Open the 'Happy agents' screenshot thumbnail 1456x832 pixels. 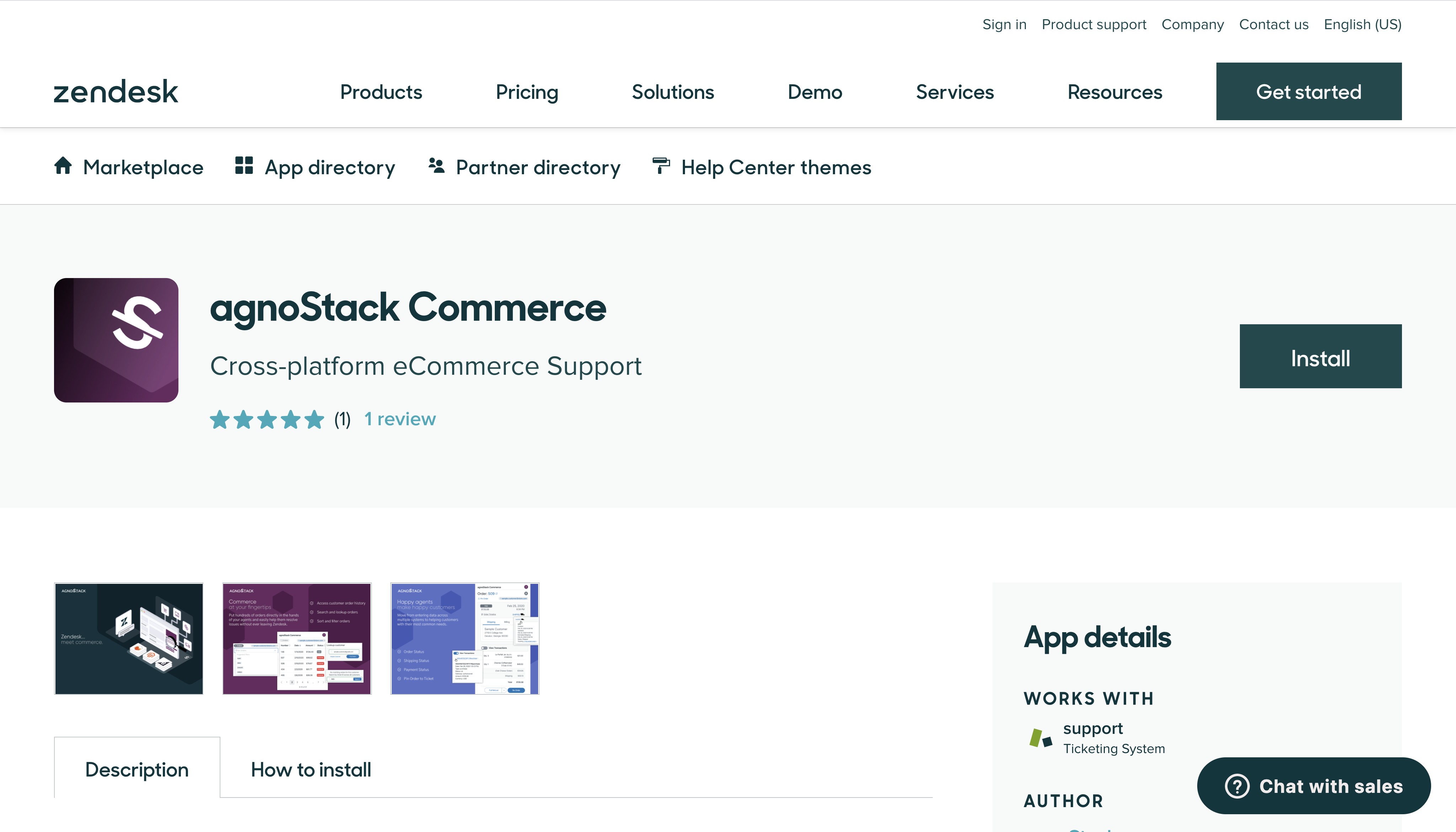click(465, 639)
